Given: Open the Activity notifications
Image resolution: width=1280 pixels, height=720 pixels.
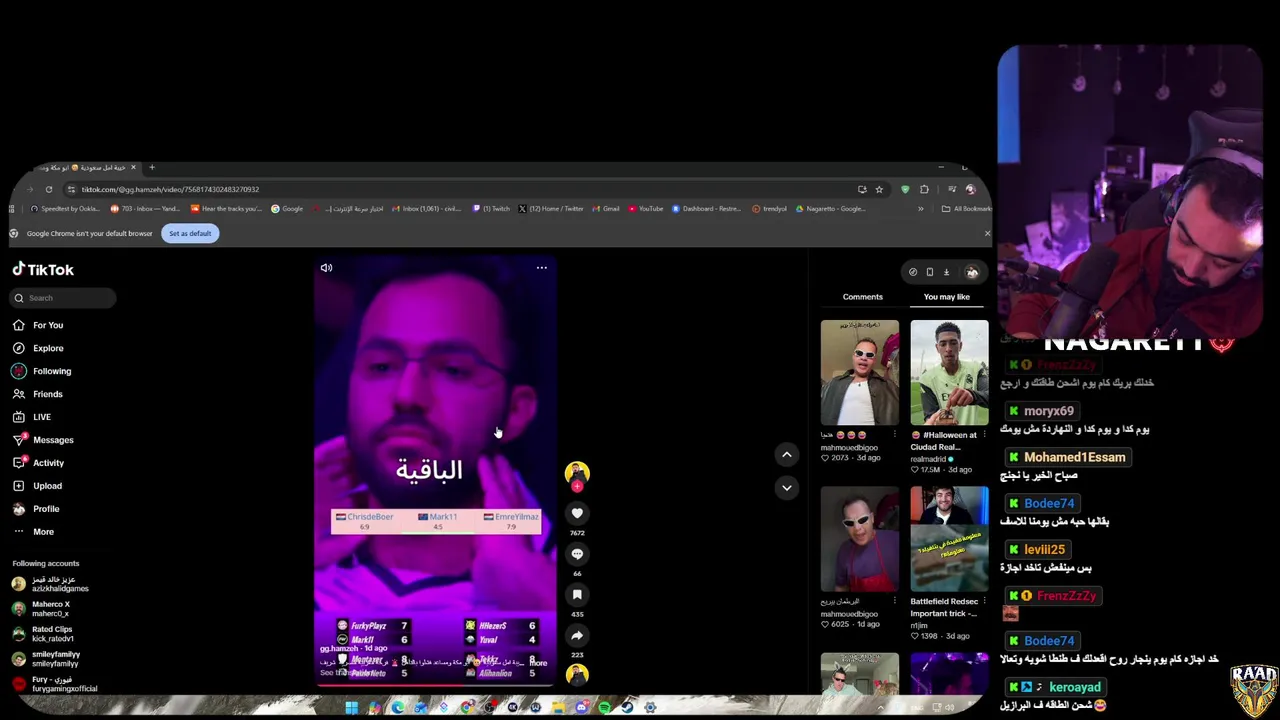Looking at the screenshot, I should pos(39,463).
